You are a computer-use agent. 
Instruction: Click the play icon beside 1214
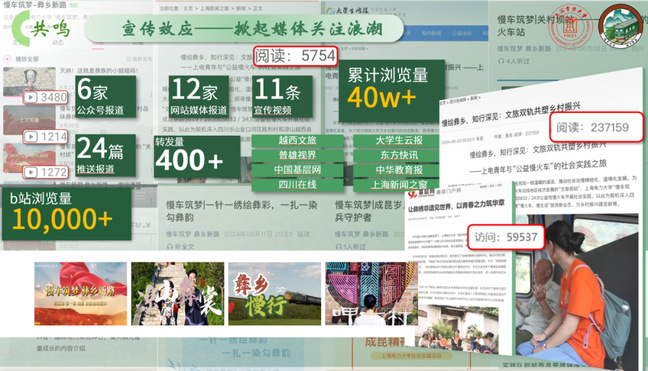31,136
